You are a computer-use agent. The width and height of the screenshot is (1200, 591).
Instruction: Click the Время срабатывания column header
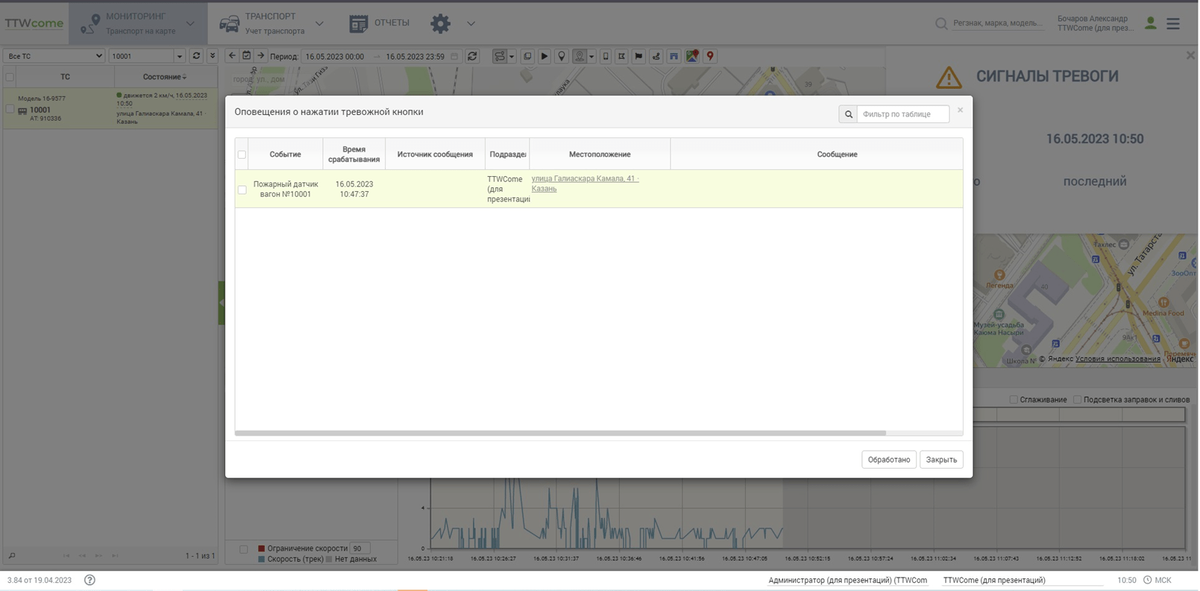(x=354, y=154)
